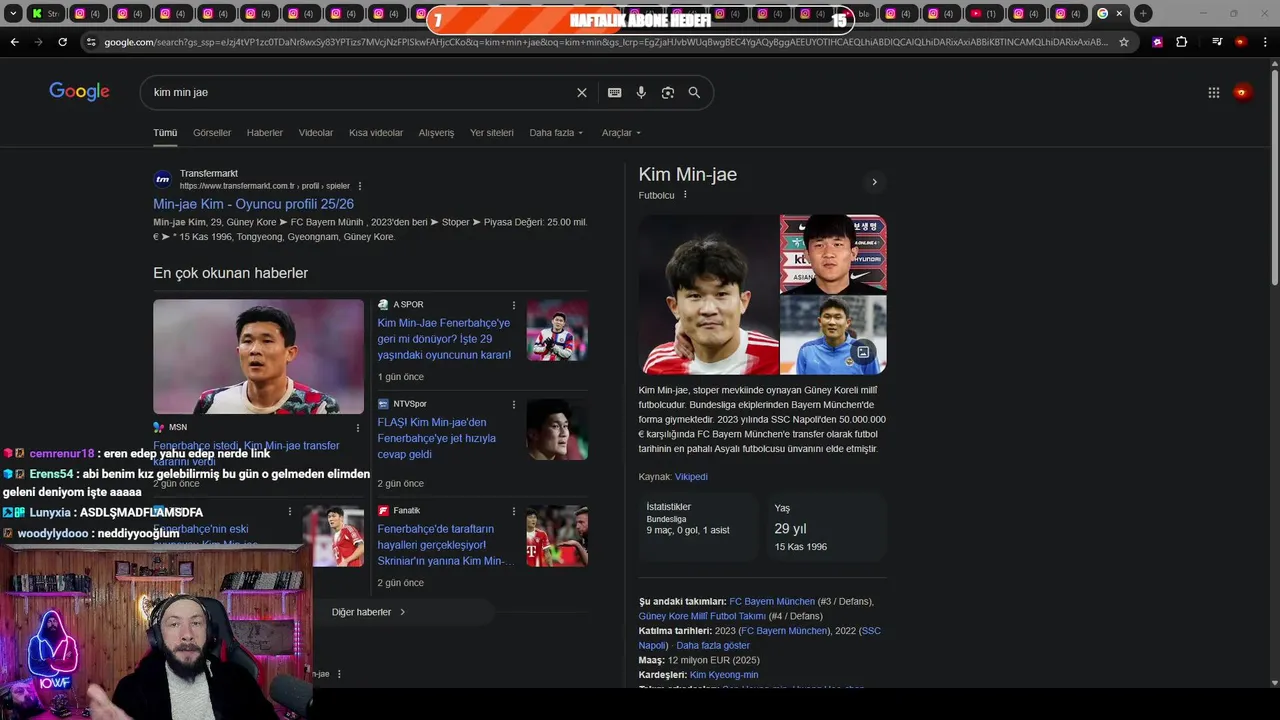This screenshot has height=720, width=1280.
Task: Switch to the Haberler tab
Action: [x=265, y=133]
